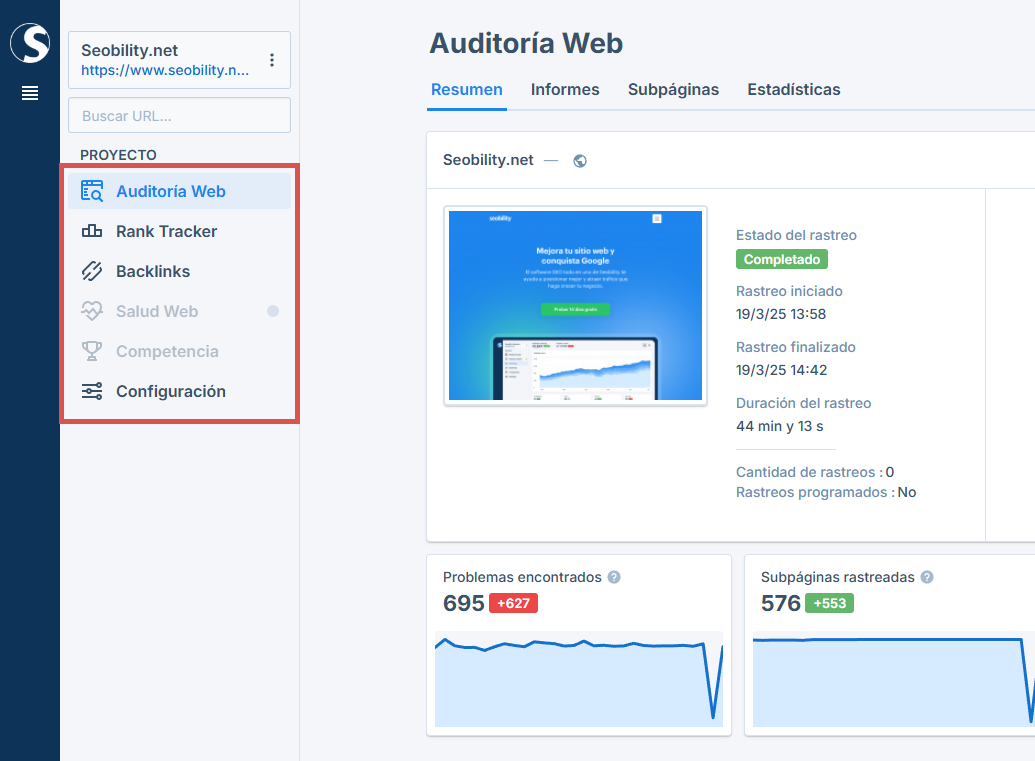
Task: Open Auditoría Web in sidebar
Action: tap(180, 191)
